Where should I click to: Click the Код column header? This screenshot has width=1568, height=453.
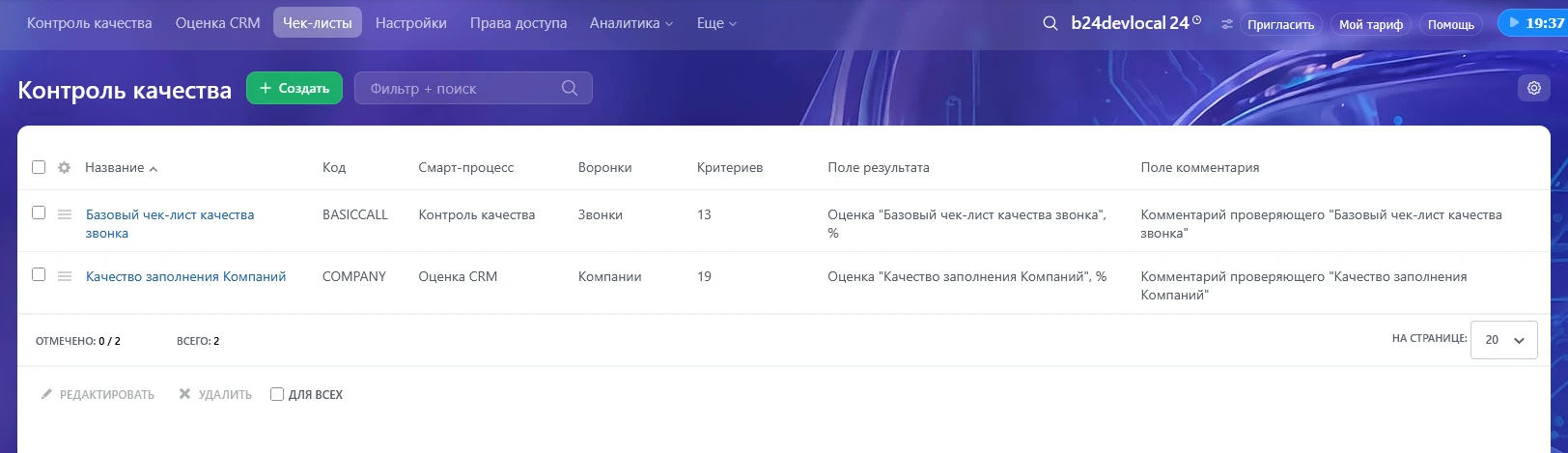[334, 167]
